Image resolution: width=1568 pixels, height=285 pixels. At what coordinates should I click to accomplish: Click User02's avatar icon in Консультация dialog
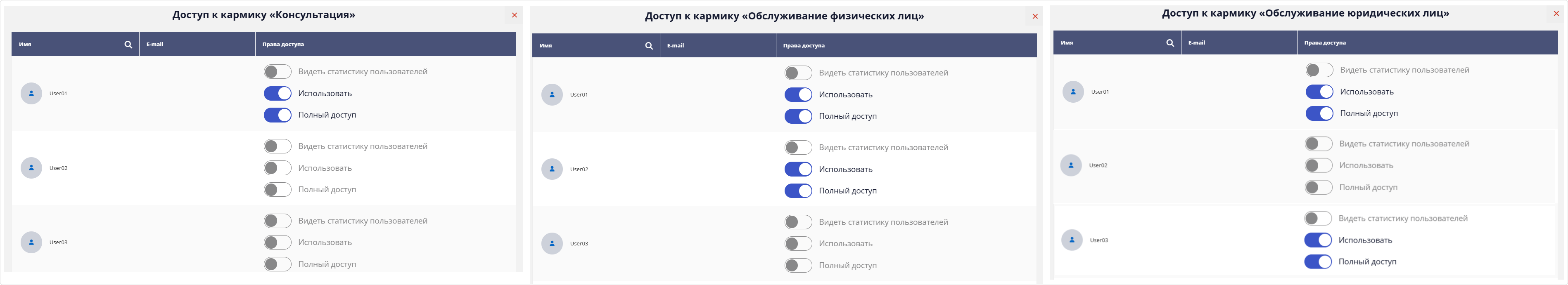click(31, 168)
